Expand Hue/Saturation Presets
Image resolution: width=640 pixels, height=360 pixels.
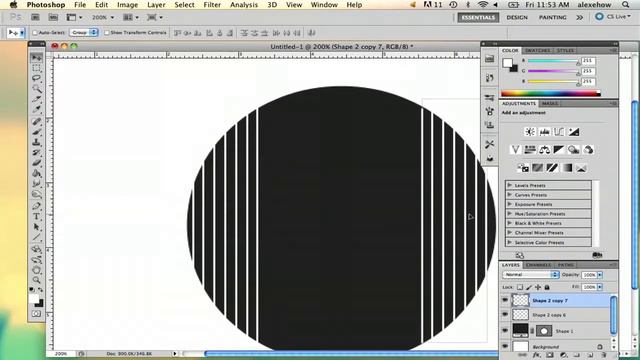pyautogui.click(x=510, y=213)
